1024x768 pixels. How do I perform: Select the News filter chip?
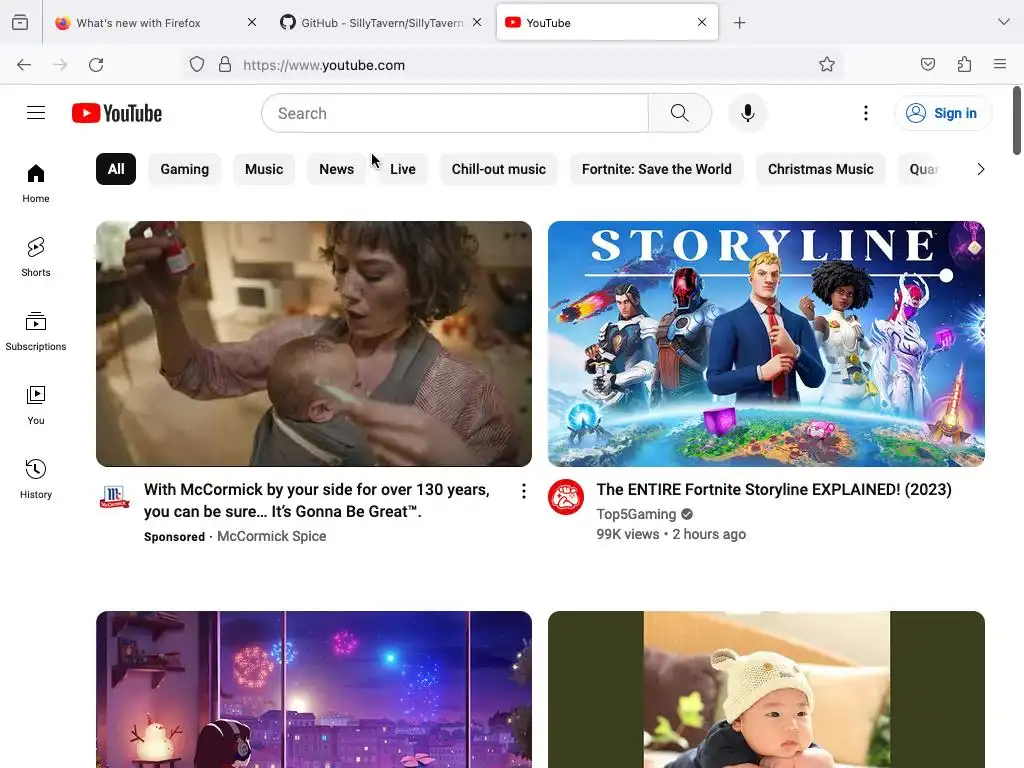[336, 169]
